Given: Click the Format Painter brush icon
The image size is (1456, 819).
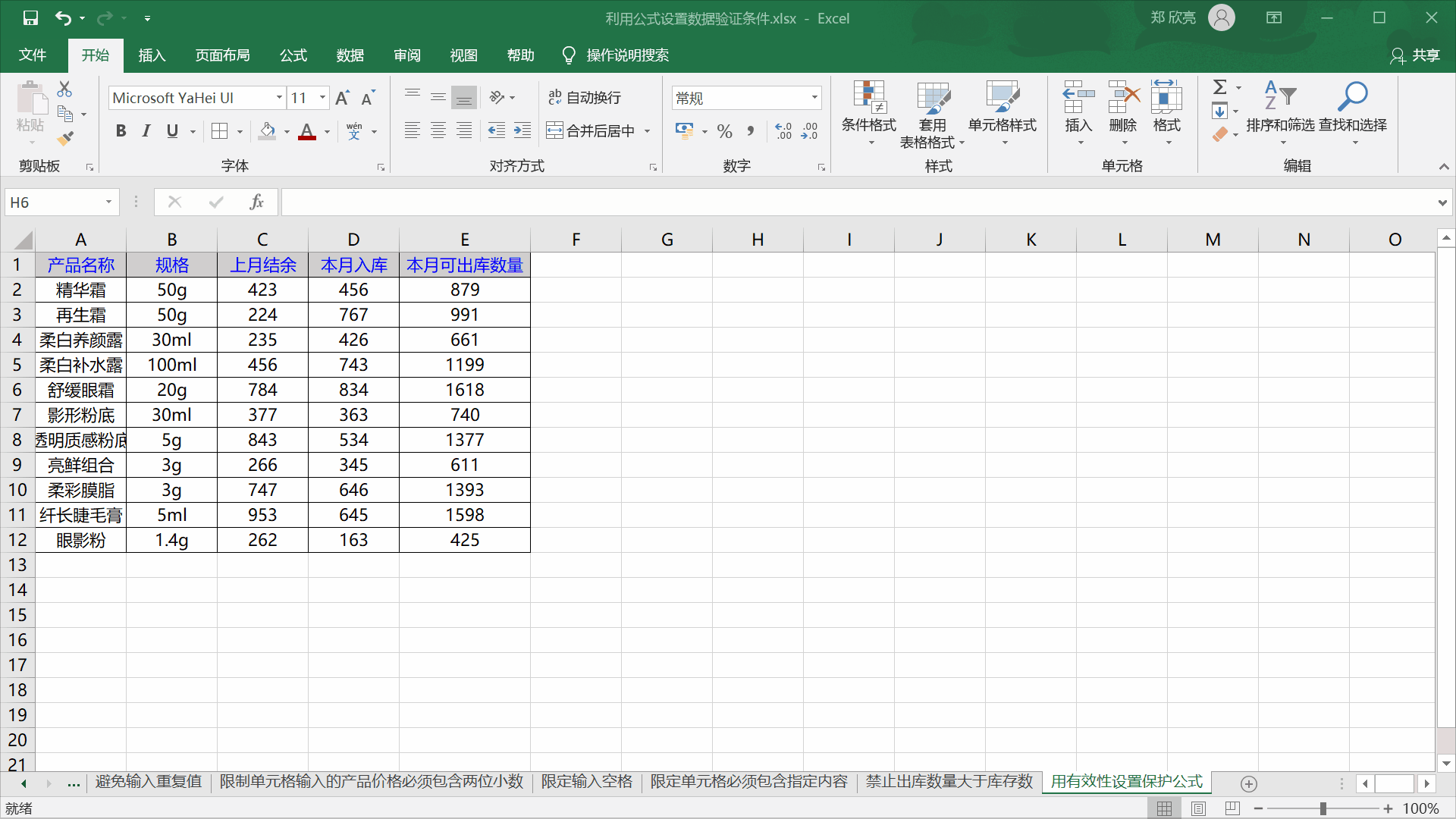Looking at the screenshot, I should pos(65,138).
